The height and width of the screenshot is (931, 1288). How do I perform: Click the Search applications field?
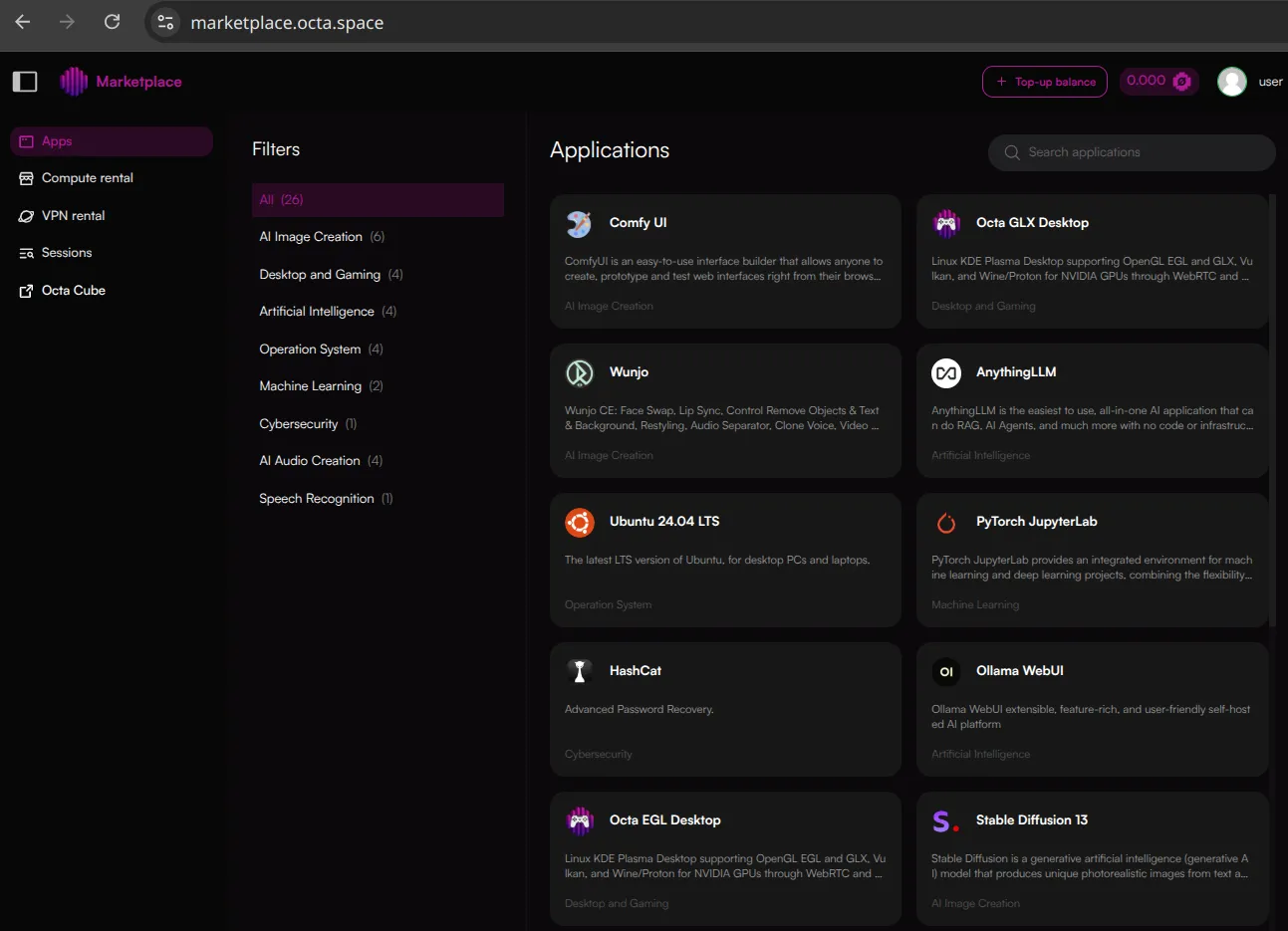[x=1132, y=152]
